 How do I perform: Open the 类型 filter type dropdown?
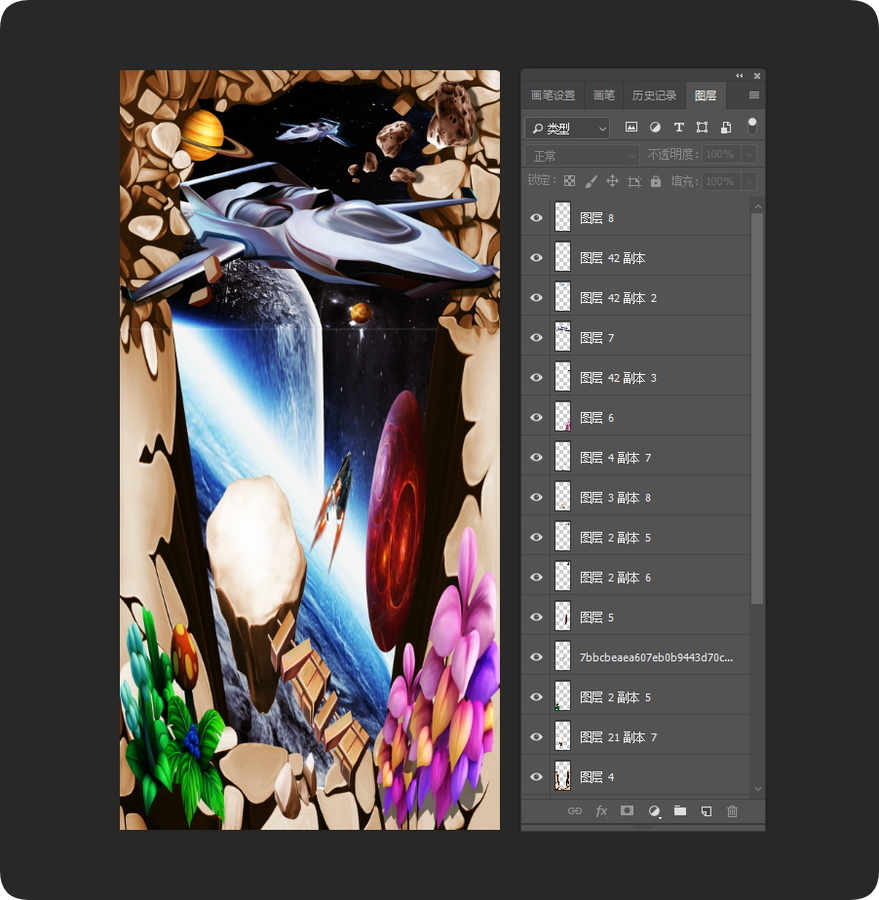pos(567,128)
